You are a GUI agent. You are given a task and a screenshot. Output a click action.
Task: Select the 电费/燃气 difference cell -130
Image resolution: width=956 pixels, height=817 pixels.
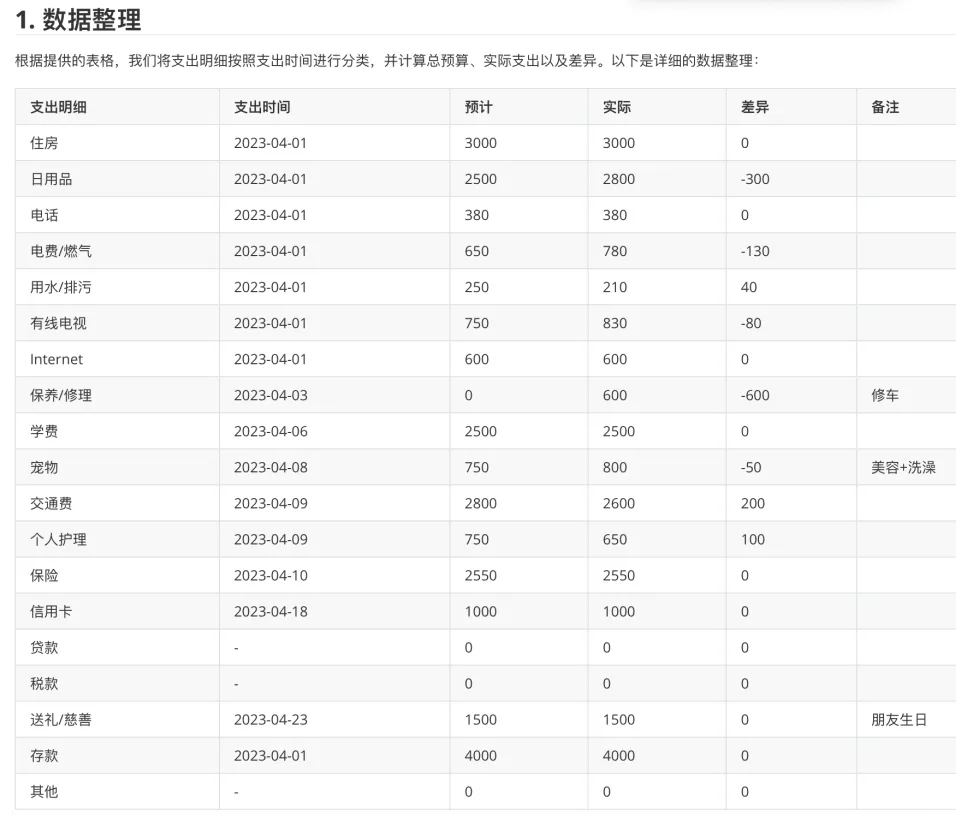click(755, 251)
